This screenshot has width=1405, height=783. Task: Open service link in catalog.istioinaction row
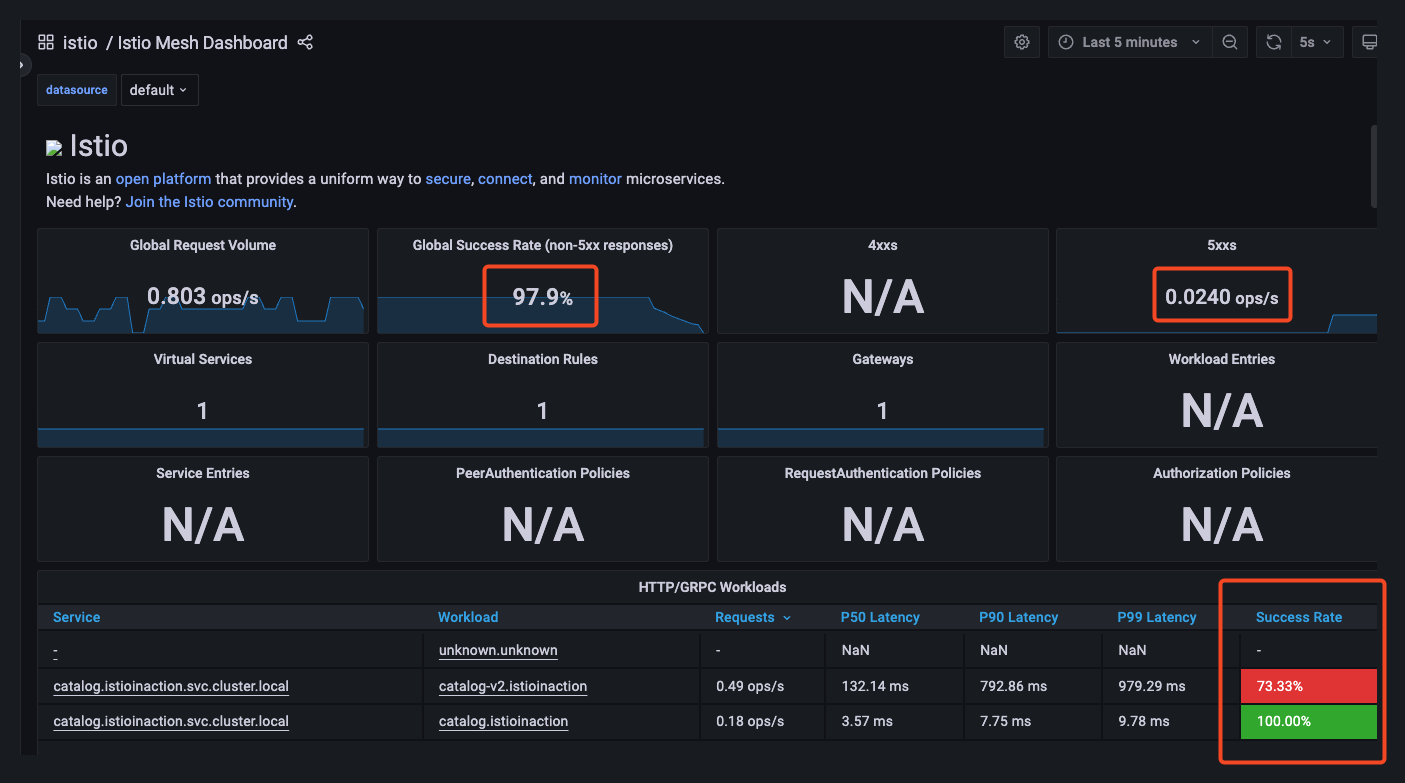click(171, 721)
